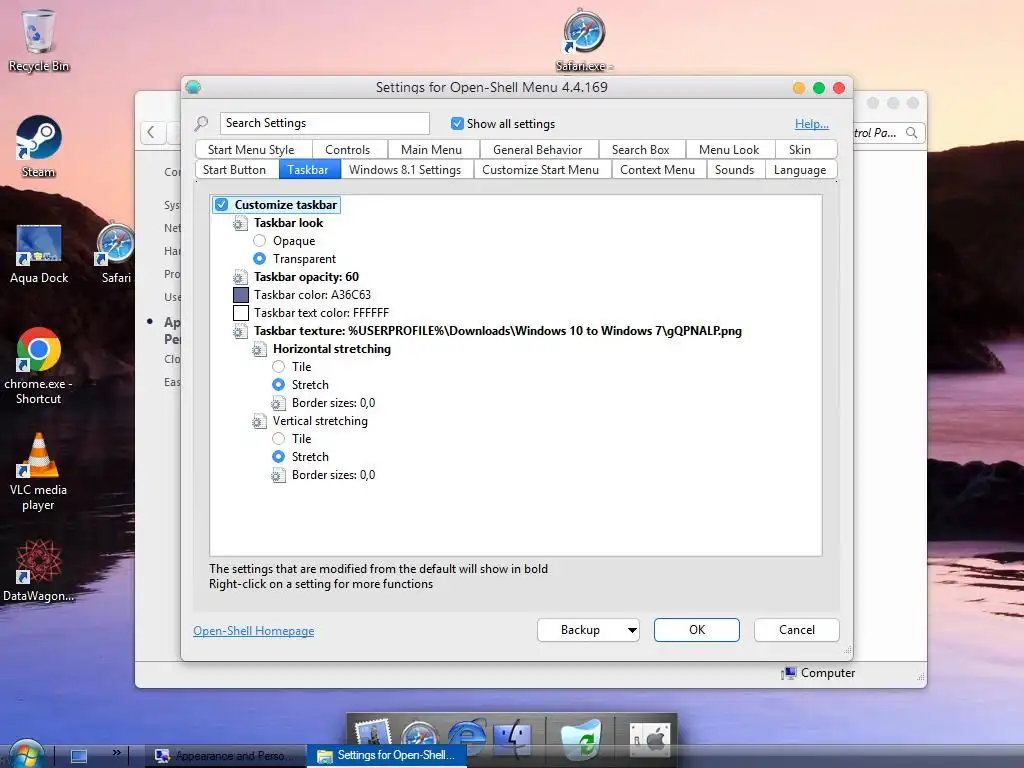Launch the chrome.exe shortcut on the desktop
Screen dimensions: 1024x768
tap(38, 366)
